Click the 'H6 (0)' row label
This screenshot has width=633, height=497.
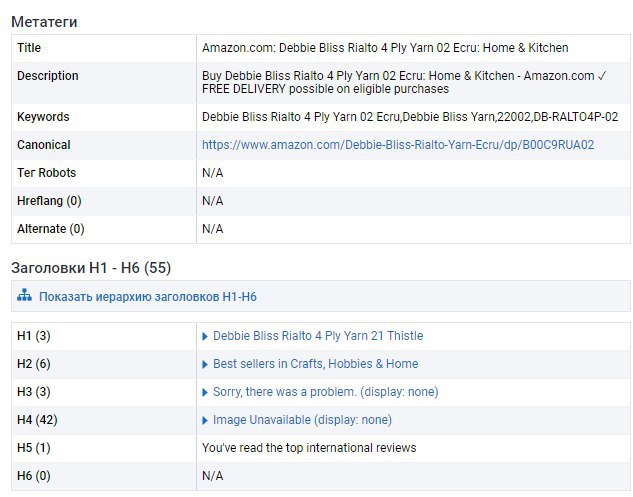point(34,475)
